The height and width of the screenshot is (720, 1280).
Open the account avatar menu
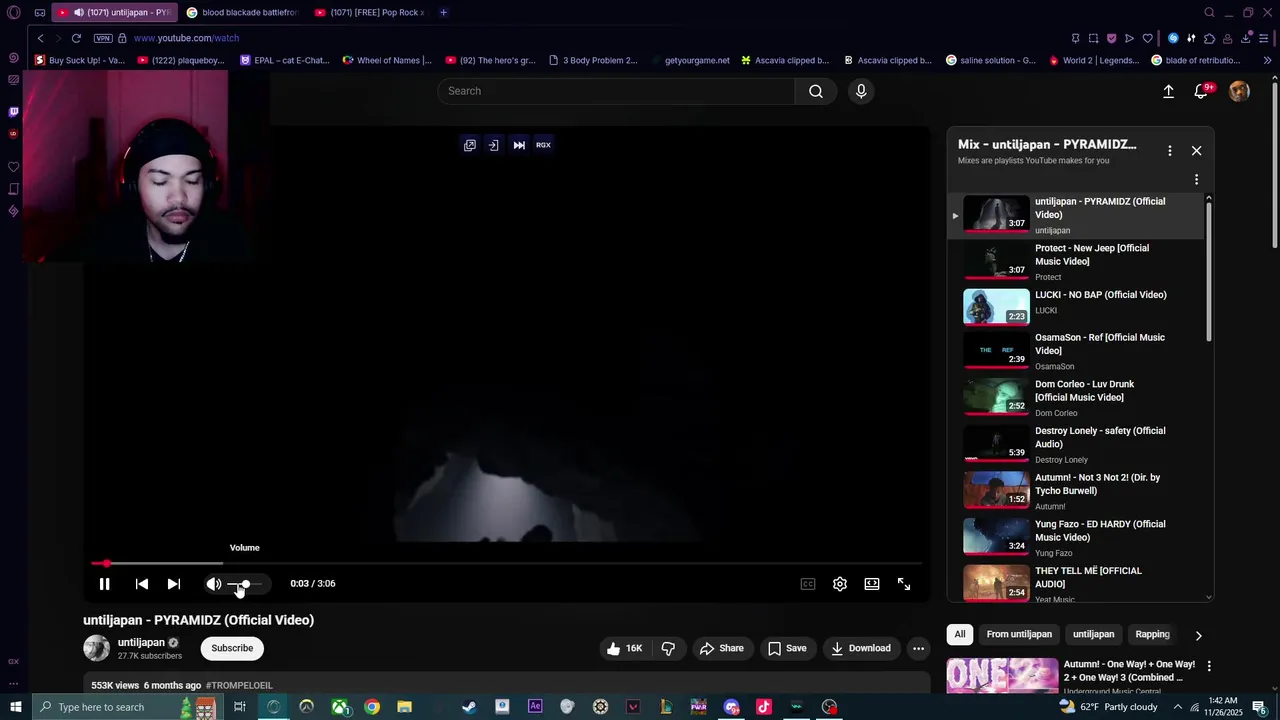click(x=1239, y=91)
